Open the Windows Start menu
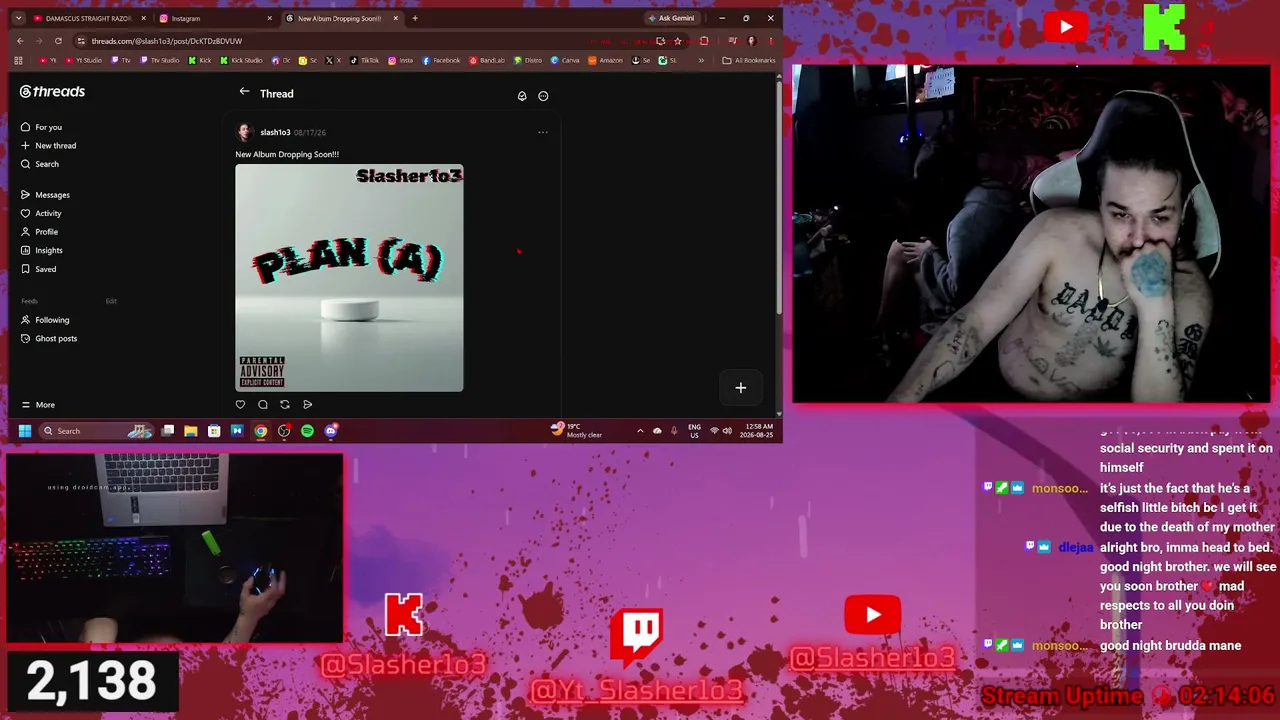This screenshot has height=720, width=1280. pos(24,431)
